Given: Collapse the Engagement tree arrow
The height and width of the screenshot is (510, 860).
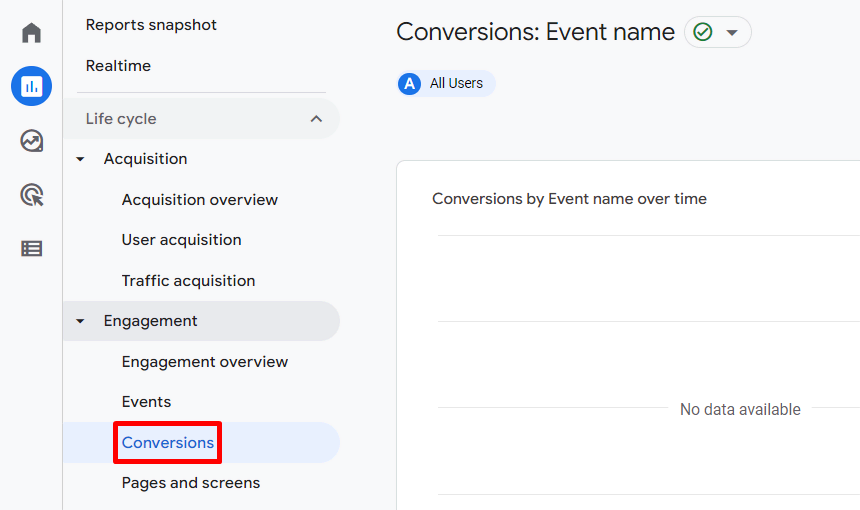Looking at the screenshot, I should click(x=80, y=321).
